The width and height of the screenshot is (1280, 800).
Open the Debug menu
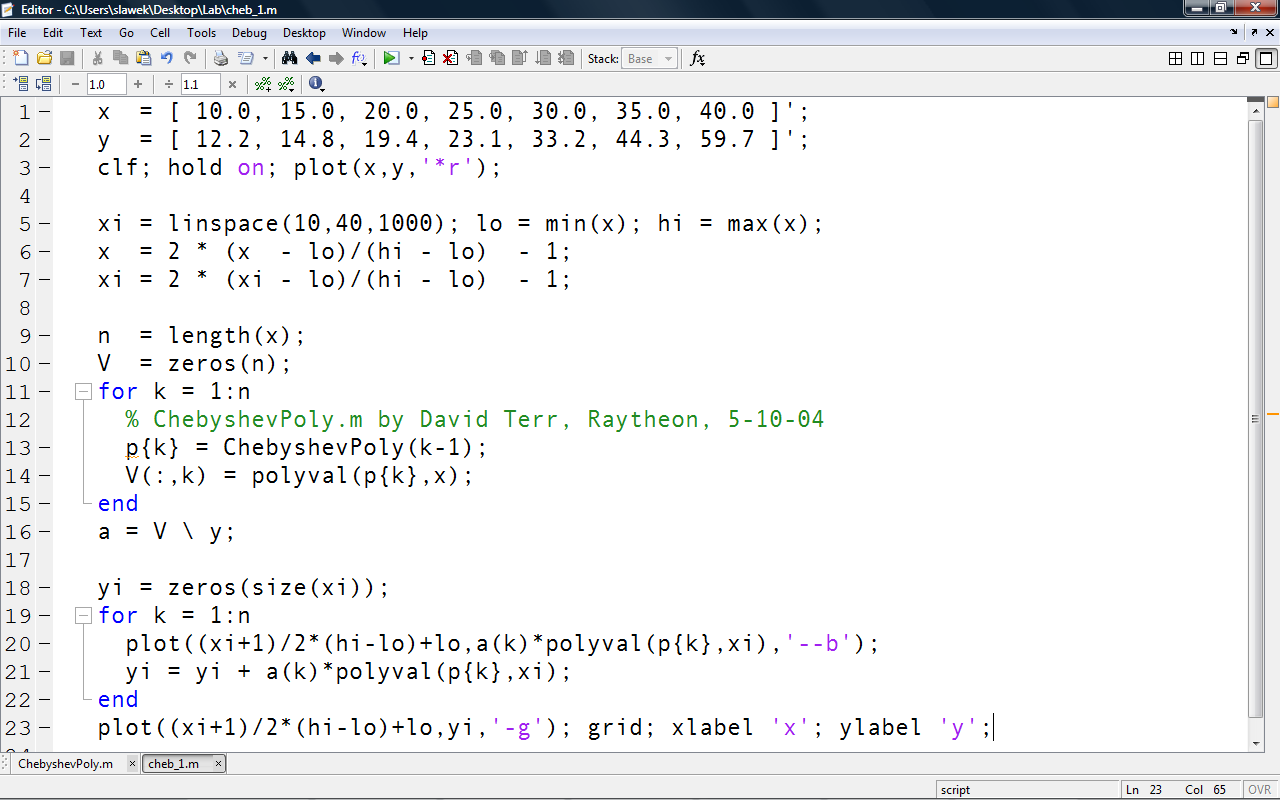[250, 33]
